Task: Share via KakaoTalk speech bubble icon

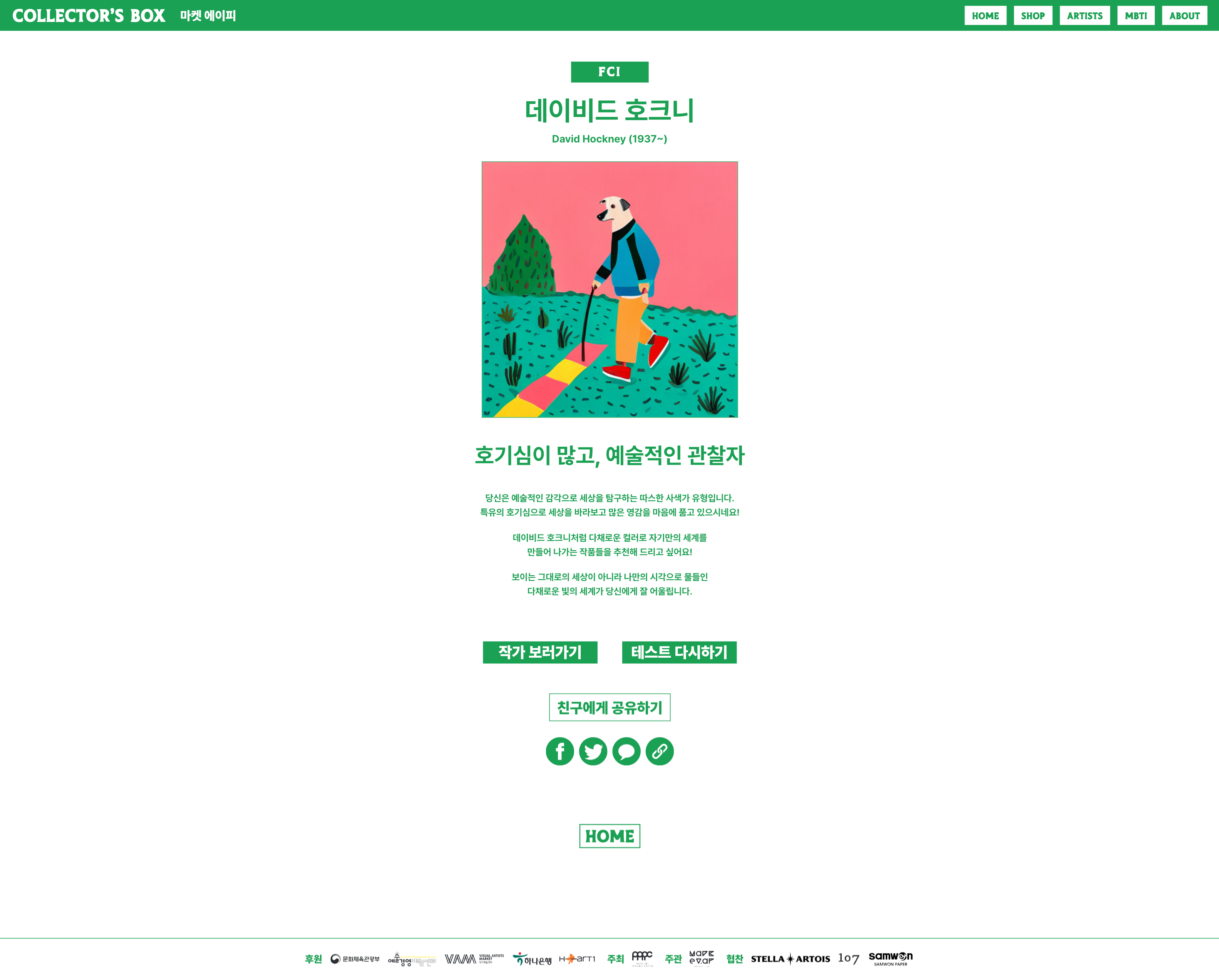Action: (x=626, y=751)
